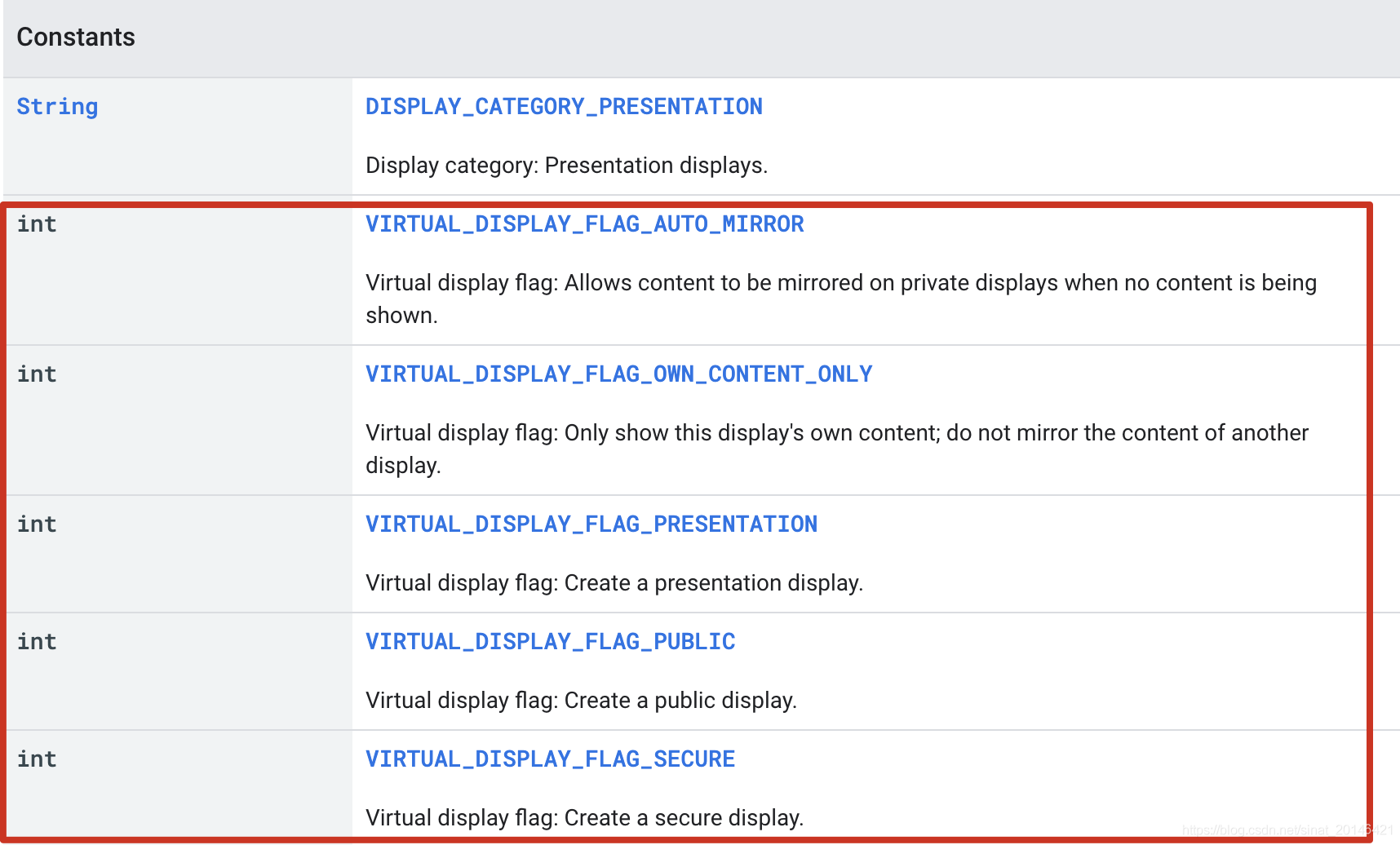
Task: Open VIRTUAL_DISPLAY_FLAG_OWN_CONTENT_ONLY link
Action: point(618,374)
